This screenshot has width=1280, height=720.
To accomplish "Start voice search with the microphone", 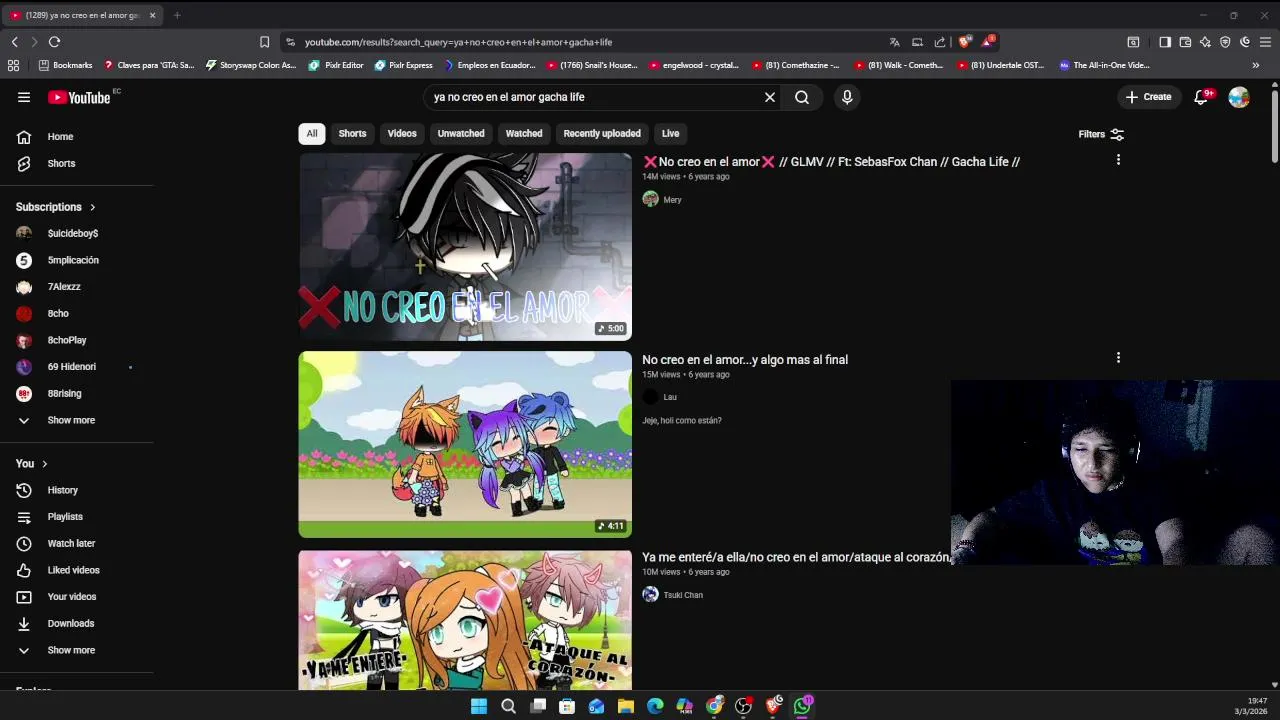I will pyautogui.click(x=847, y=97).
